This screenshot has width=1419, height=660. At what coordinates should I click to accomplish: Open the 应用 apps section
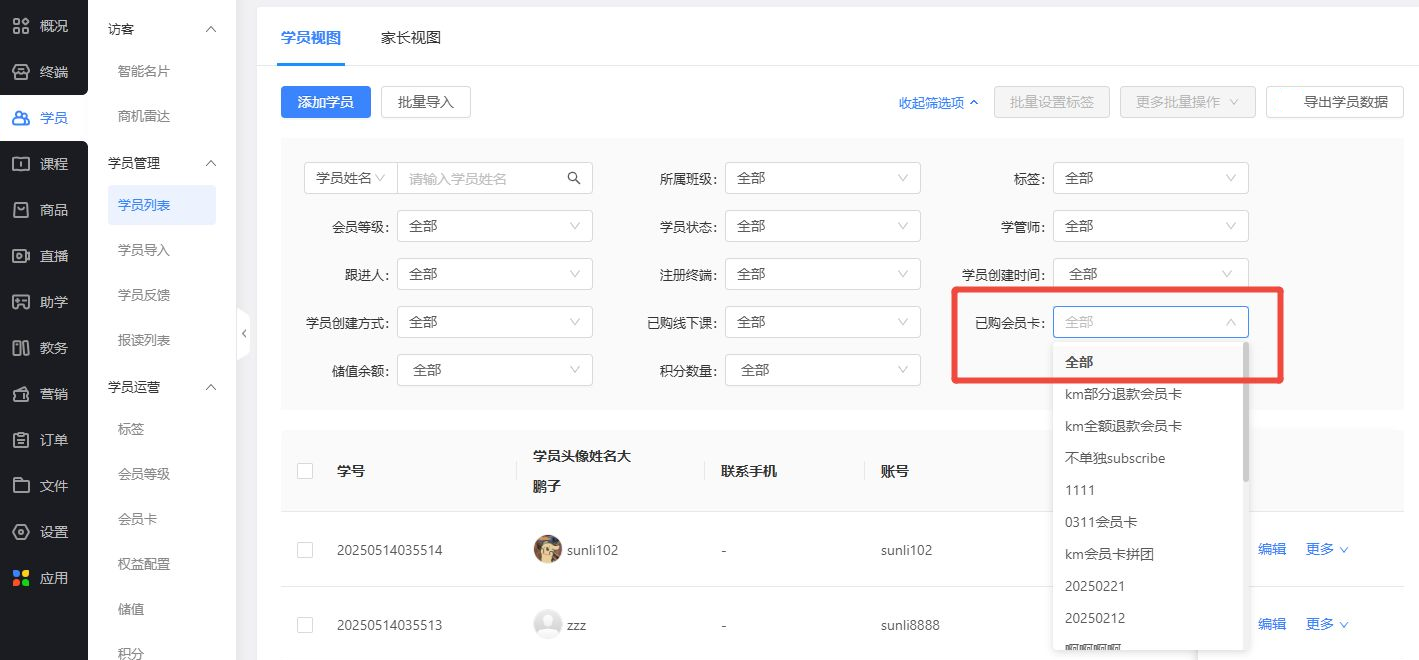click(43, 578)
